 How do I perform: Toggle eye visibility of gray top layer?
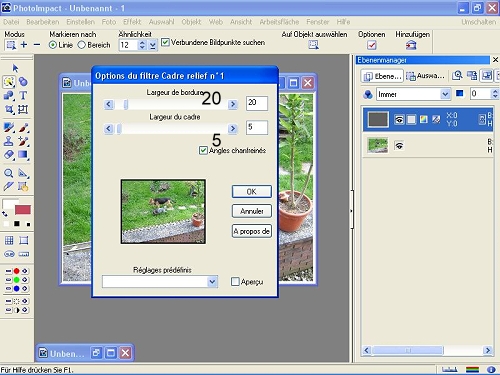pos(399,119)
